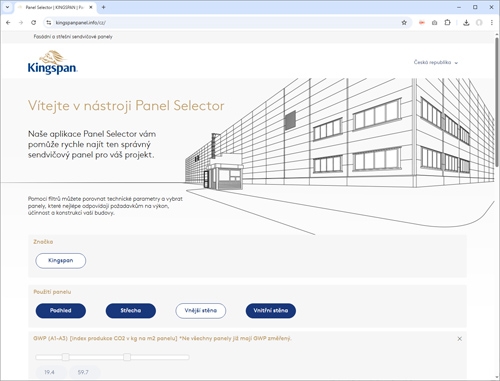Screen dimensions: 500x381
Task: Open a new browser tab
Action: pyautogui.click(x=103, y=7)
